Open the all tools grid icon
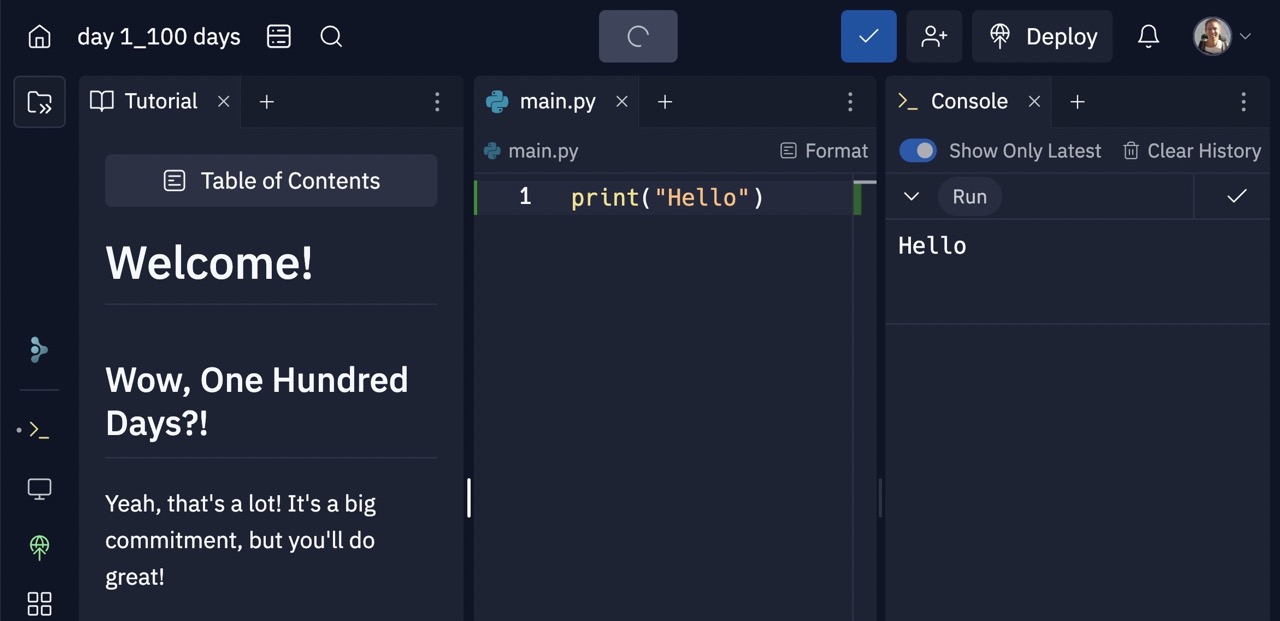The image size is (1280, 621). point(39,603)
